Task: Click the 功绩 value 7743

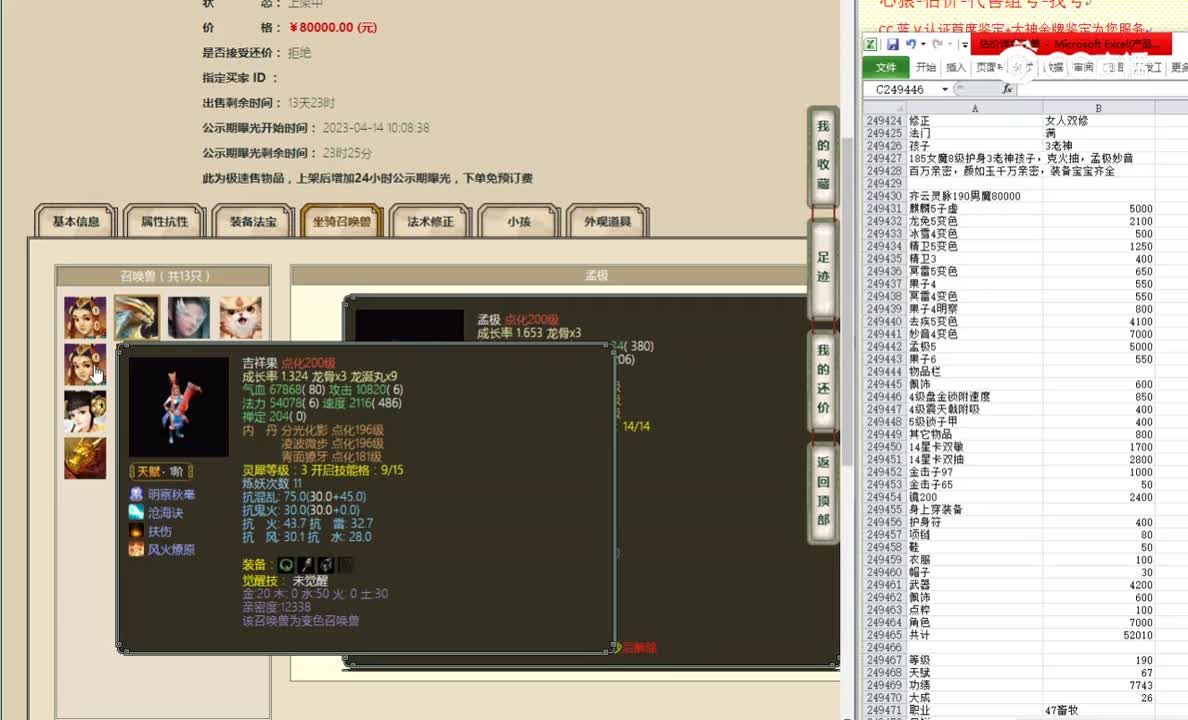Action: click(1140, 685)
